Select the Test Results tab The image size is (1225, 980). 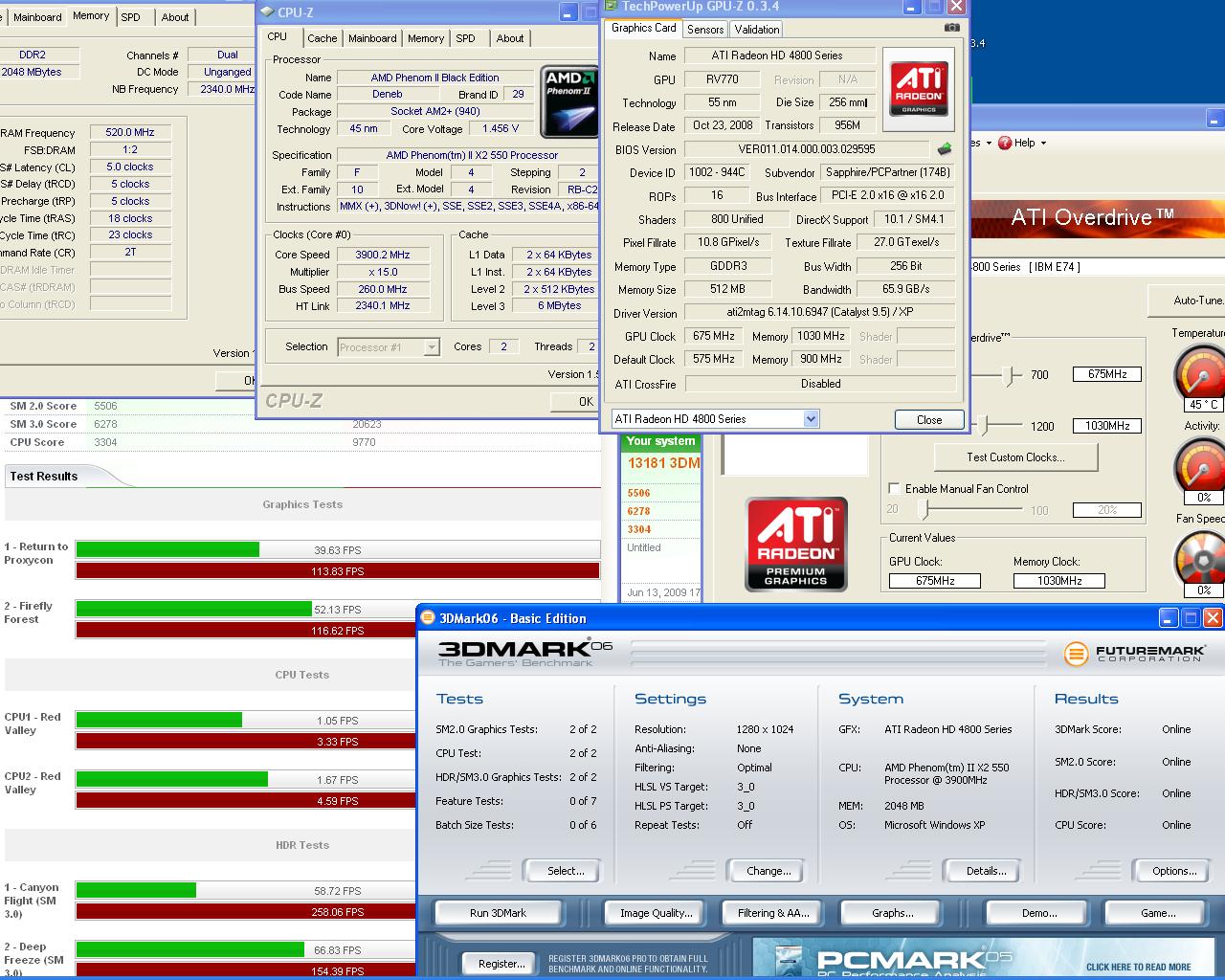click(x=44, y=476)
